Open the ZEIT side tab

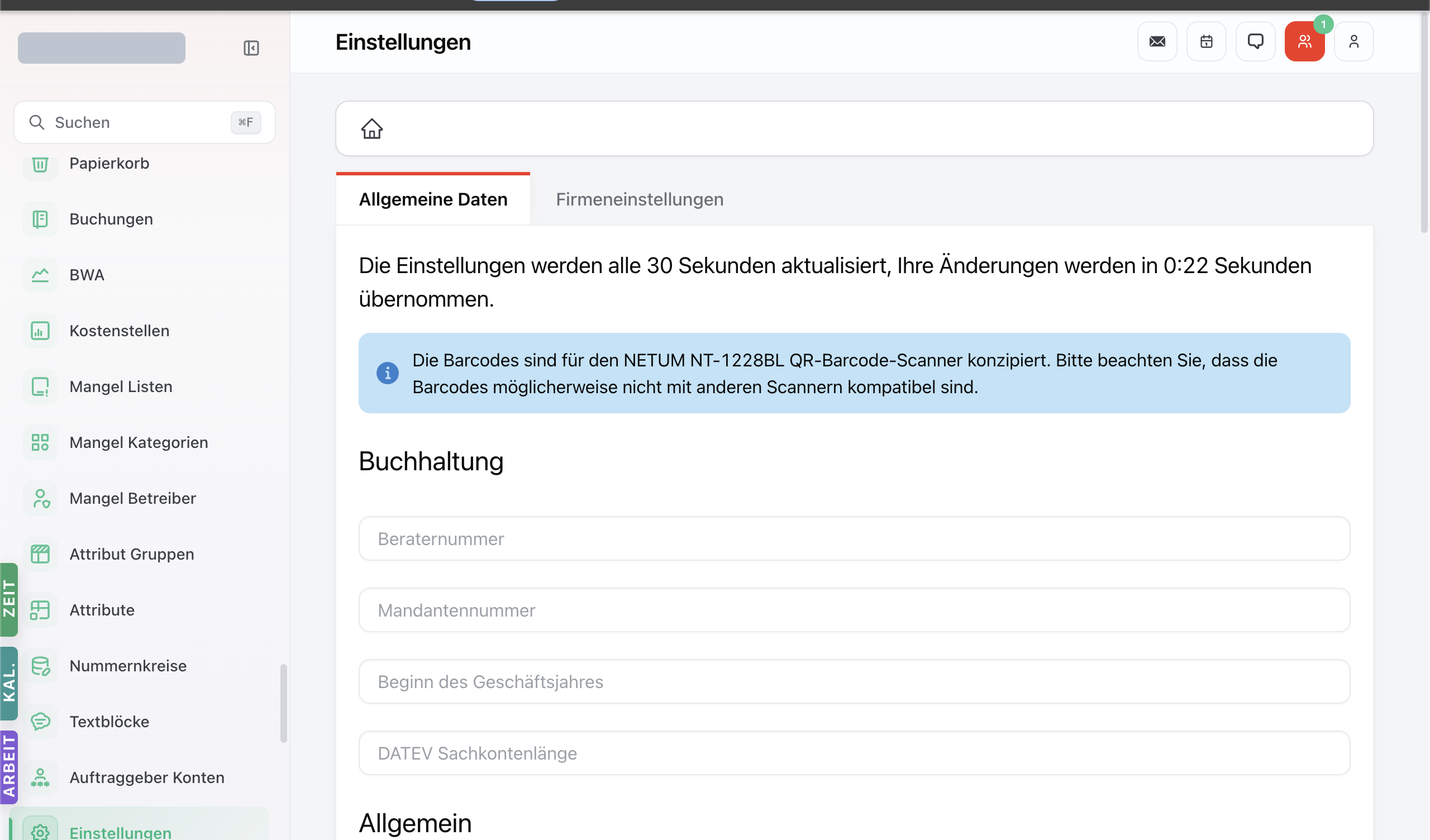(9, 599)
